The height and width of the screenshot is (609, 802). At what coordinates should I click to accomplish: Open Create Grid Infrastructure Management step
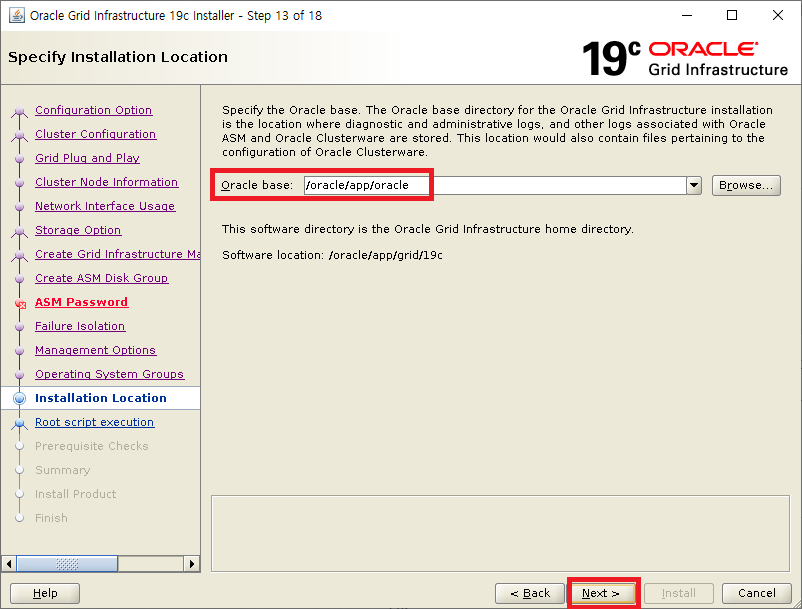[x=118, y=254]
